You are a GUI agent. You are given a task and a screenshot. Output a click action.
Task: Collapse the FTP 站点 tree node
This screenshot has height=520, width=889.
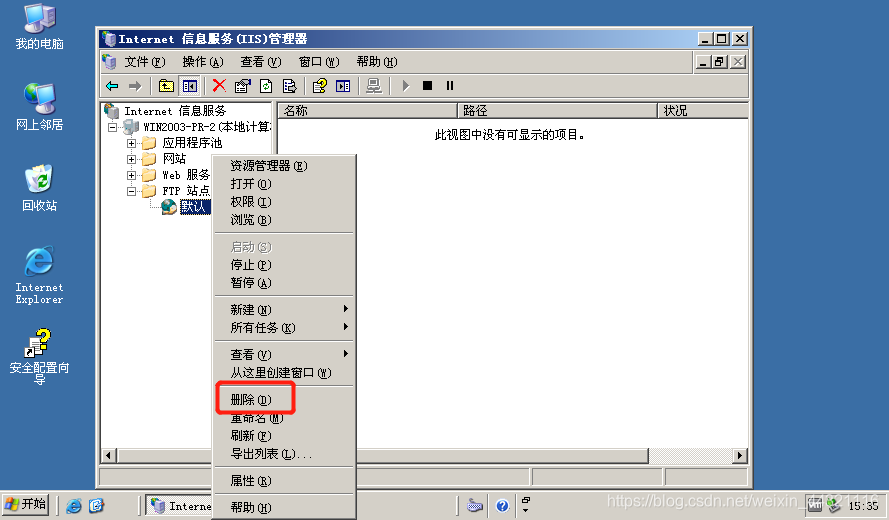pyautogui.click(x=131, y=191)
